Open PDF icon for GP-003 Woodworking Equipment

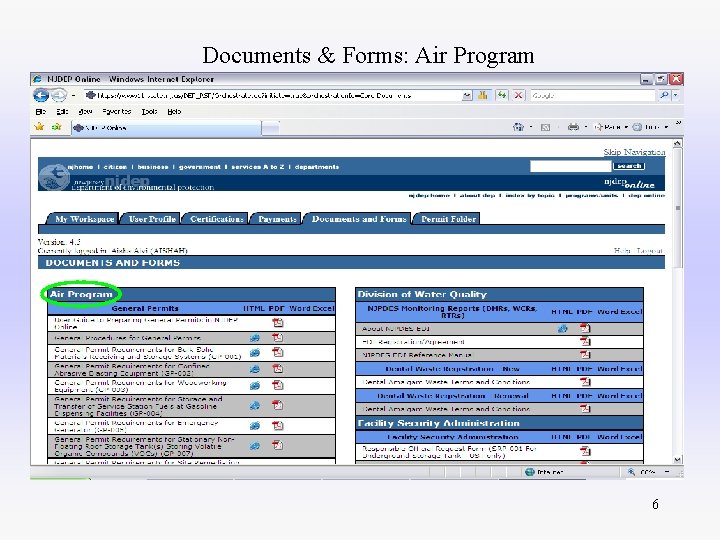[277, 385]
